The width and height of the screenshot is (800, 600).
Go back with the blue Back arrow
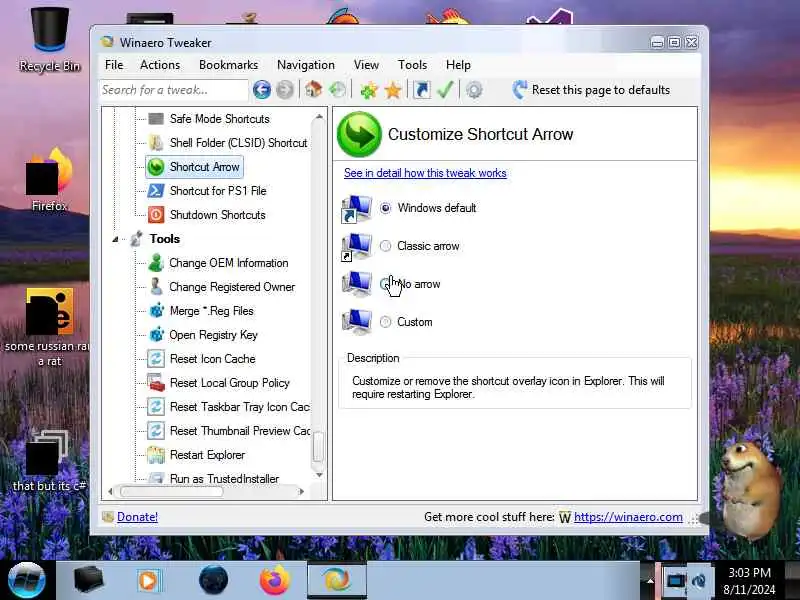tap(262, 90)
